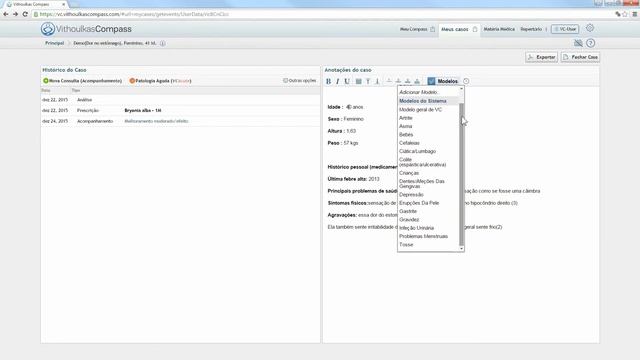
Task: Start a Nova Consulta (Acompanhamento)
Action: pyautogui.click(x=82, y=81)
